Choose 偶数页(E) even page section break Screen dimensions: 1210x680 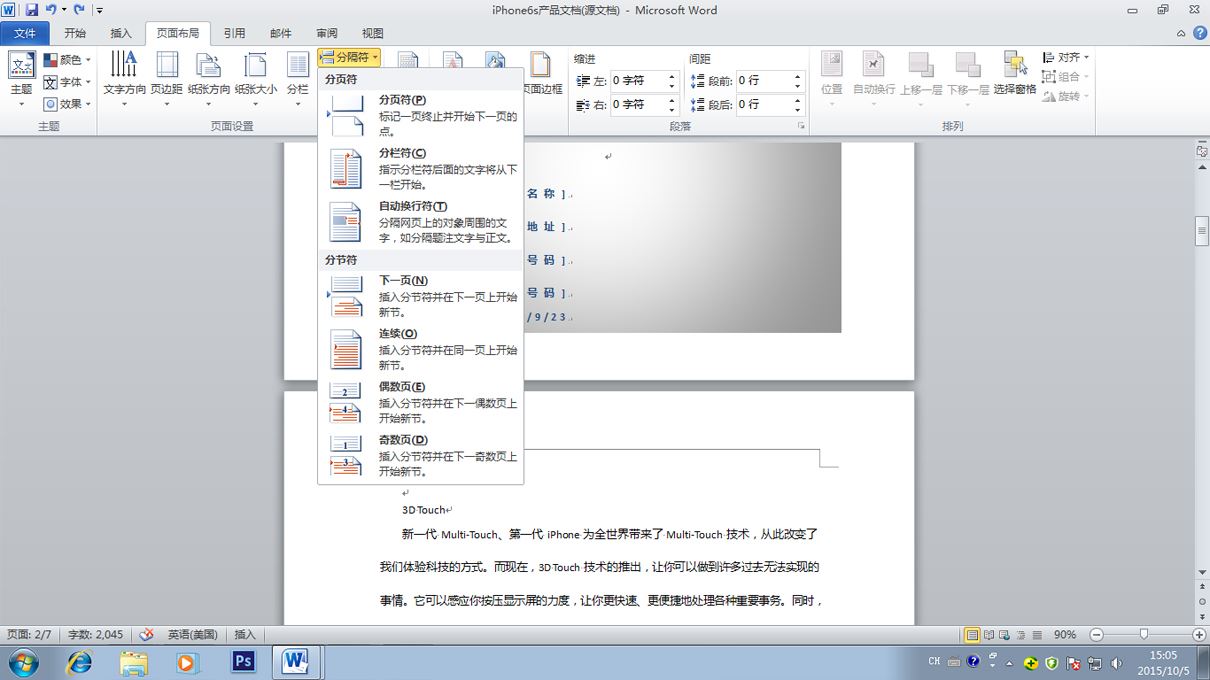click(421, 402)
